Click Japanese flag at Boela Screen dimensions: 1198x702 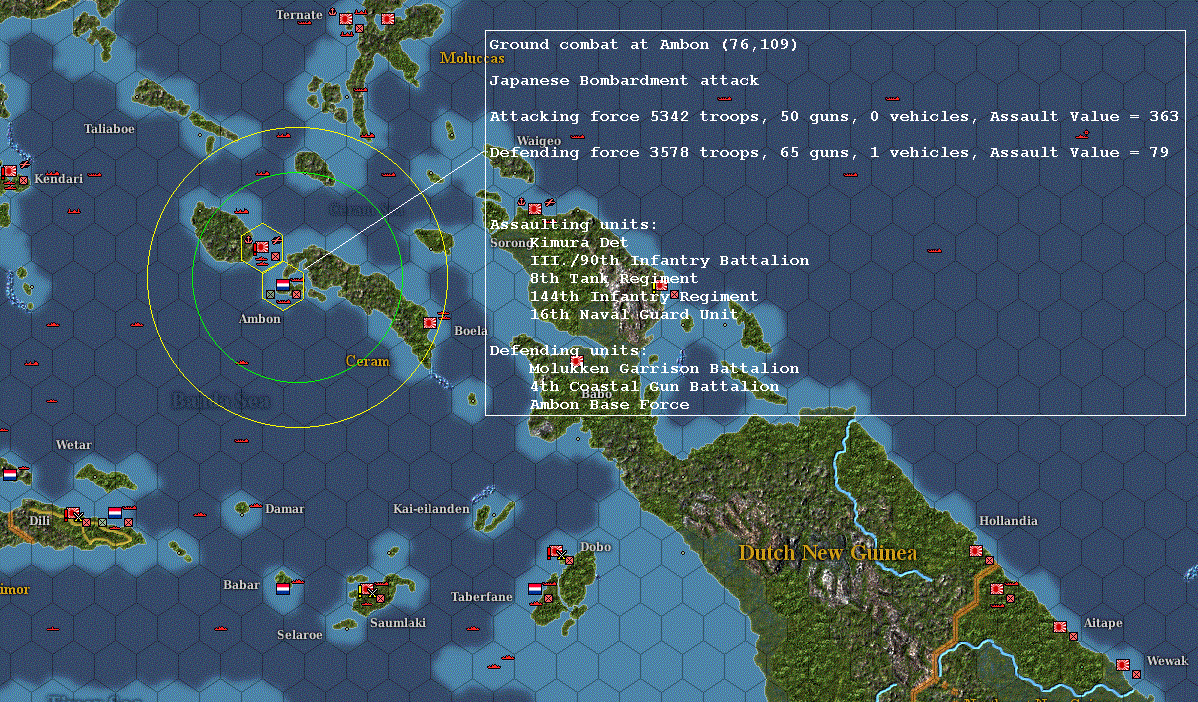[x=430, y=323]
